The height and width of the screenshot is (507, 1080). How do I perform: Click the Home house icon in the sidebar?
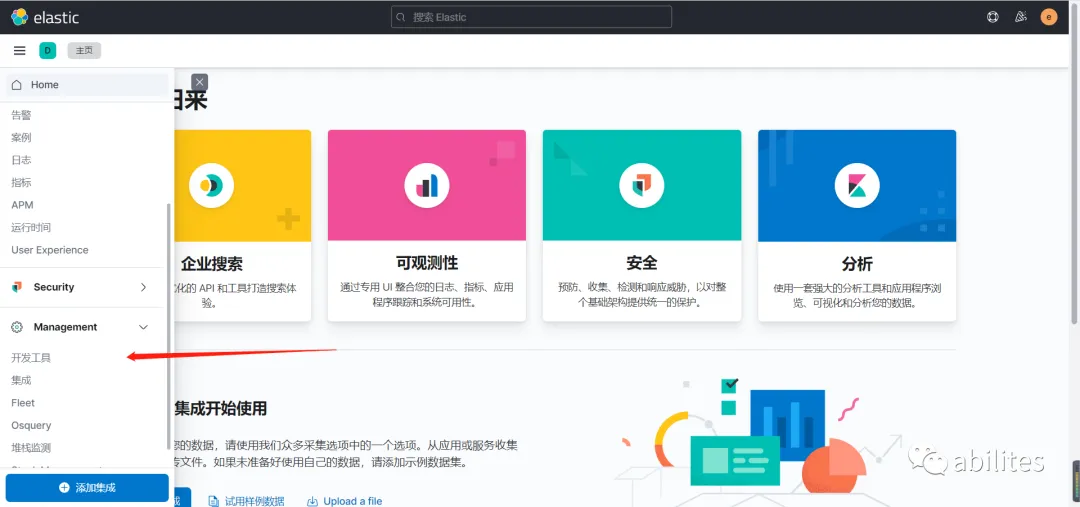click(17, 85)
